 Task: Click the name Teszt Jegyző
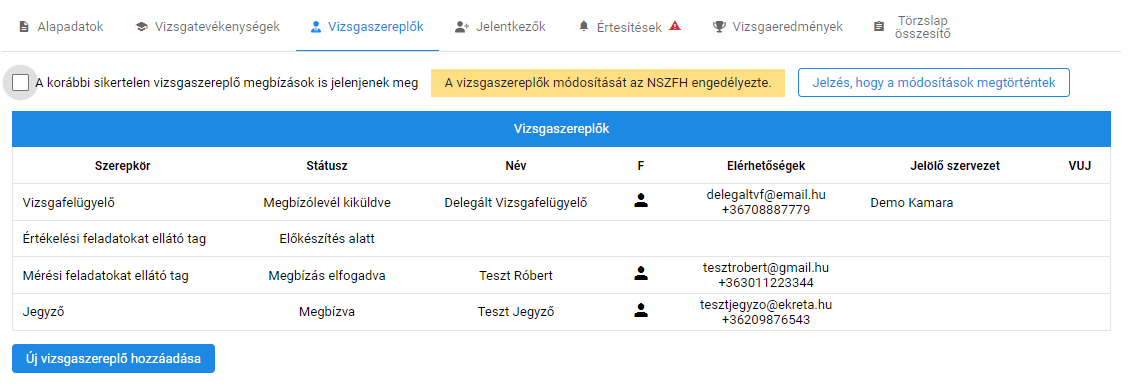tap(516, 312)
